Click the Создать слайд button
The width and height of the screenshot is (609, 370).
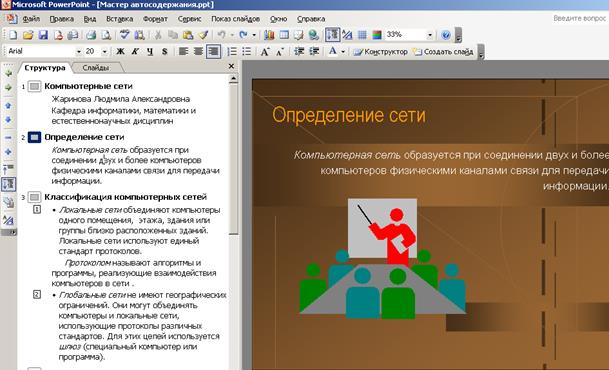click(x=444, y=51)
